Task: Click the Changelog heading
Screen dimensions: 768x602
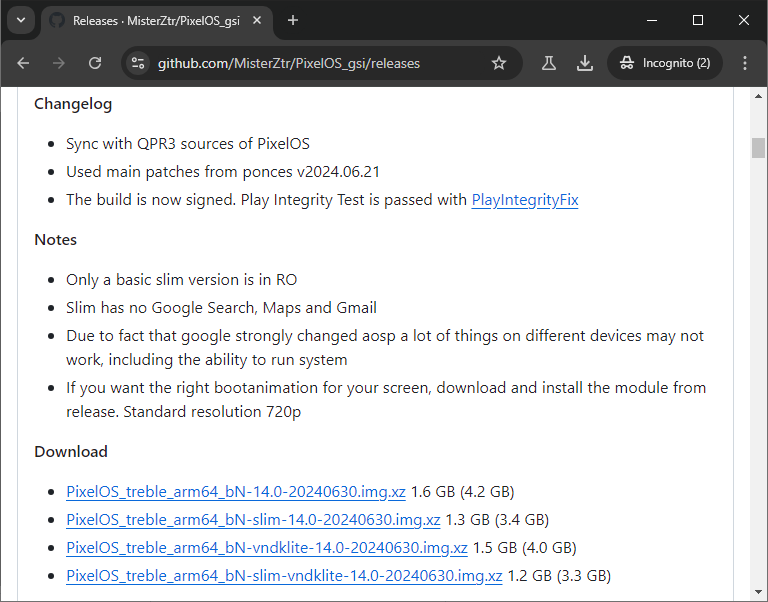Action: 73,104
